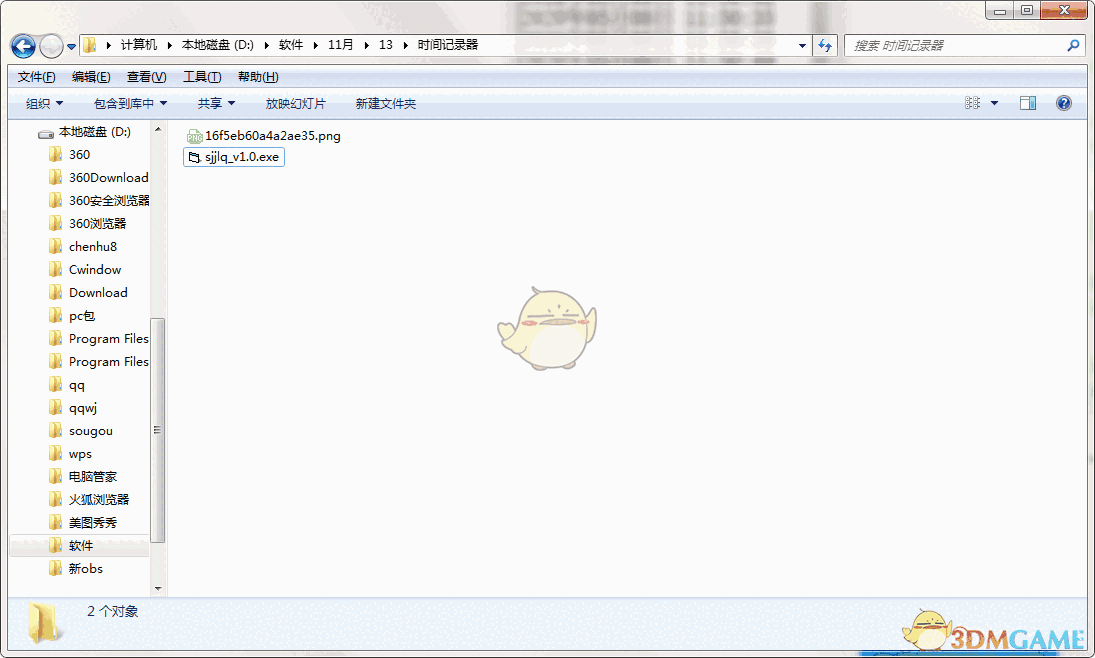Maximize the explorer window

coord(1027,10)
